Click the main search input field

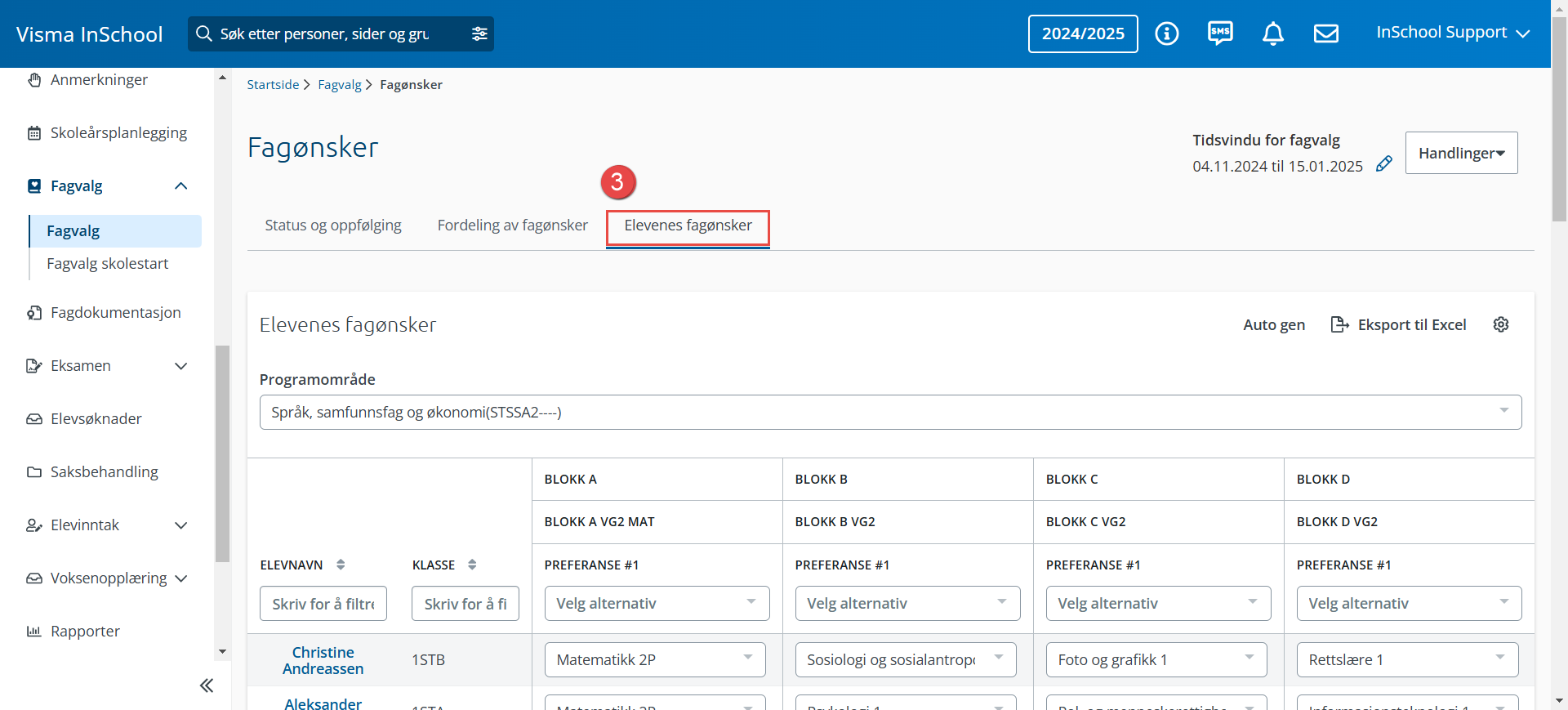tap(339, 33)
